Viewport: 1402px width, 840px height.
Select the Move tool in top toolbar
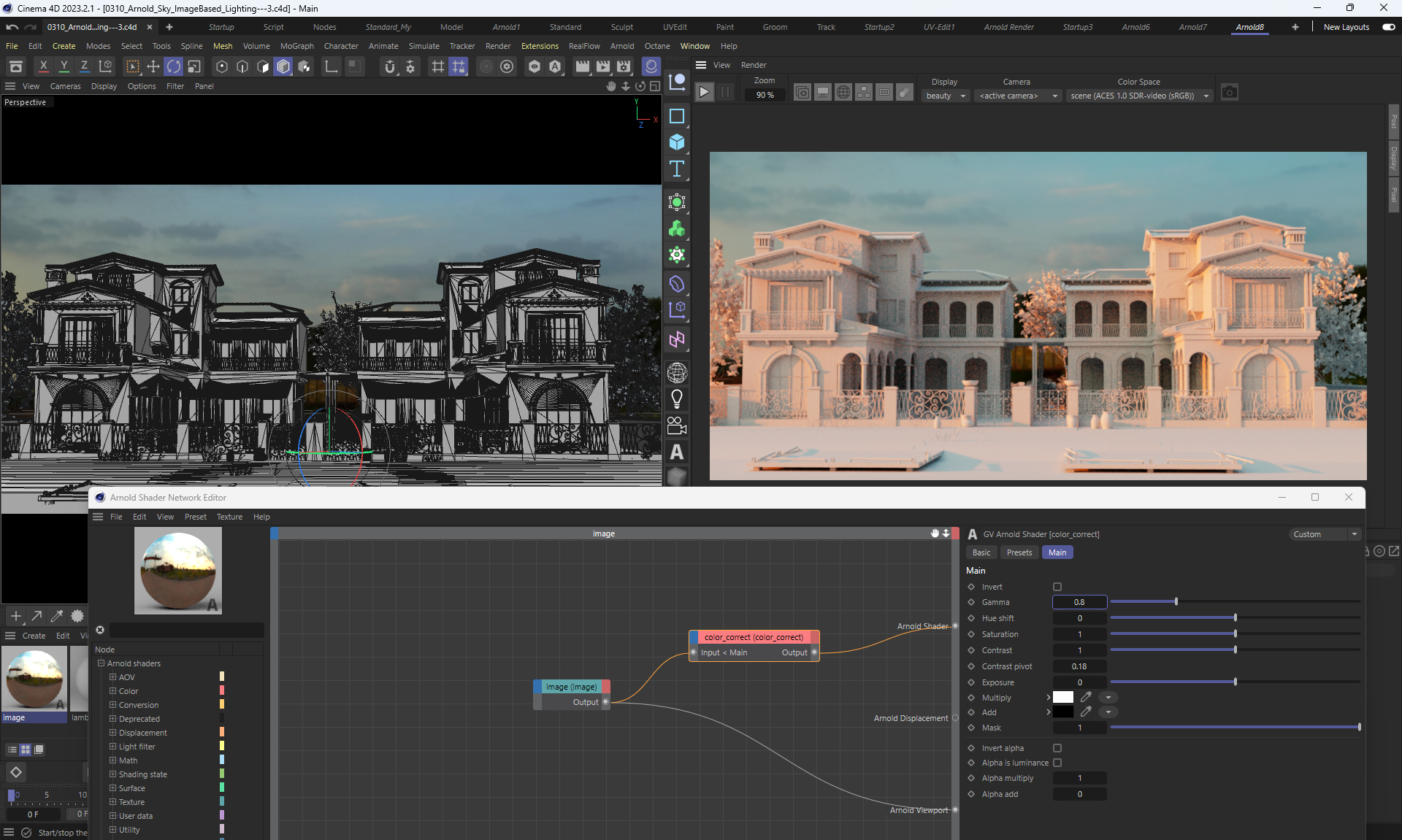pos(153,66)
